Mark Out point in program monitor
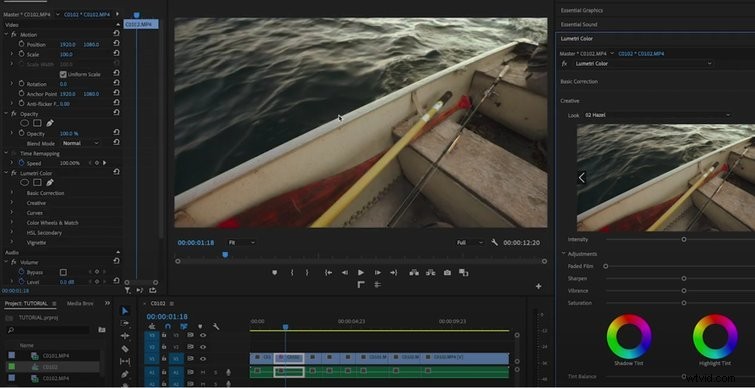755x388 pixels. 307,272
